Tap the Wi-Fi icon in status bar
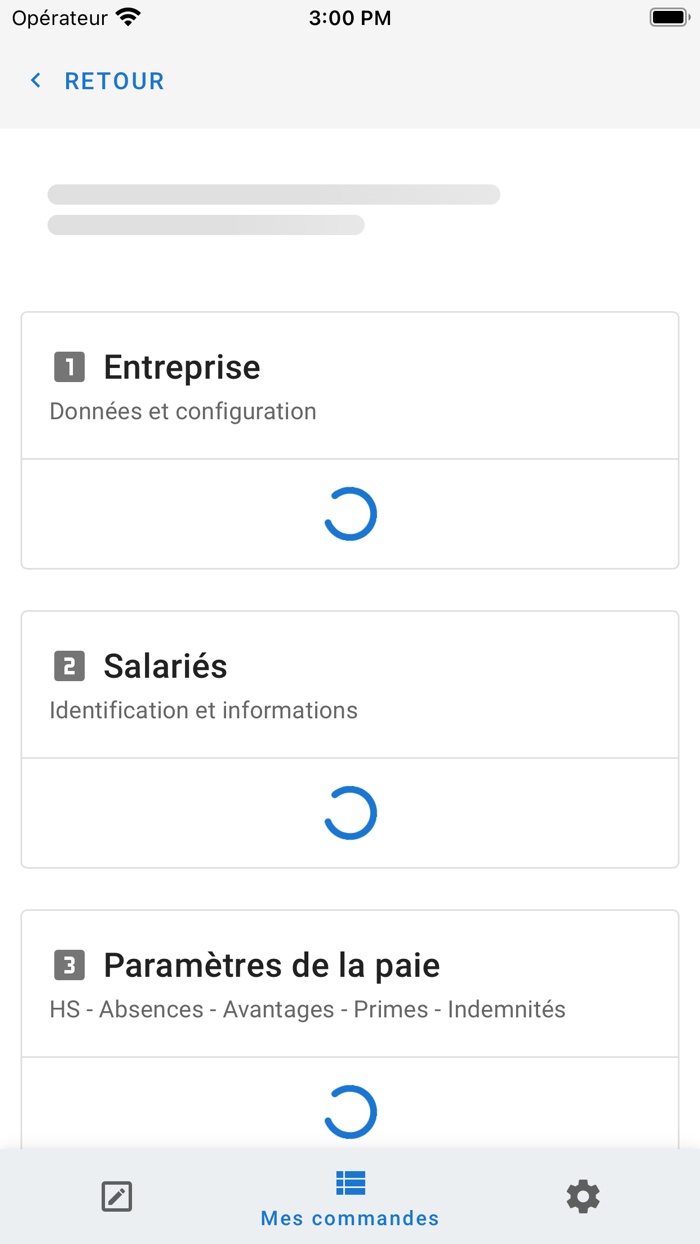 (x=128, y=17)
